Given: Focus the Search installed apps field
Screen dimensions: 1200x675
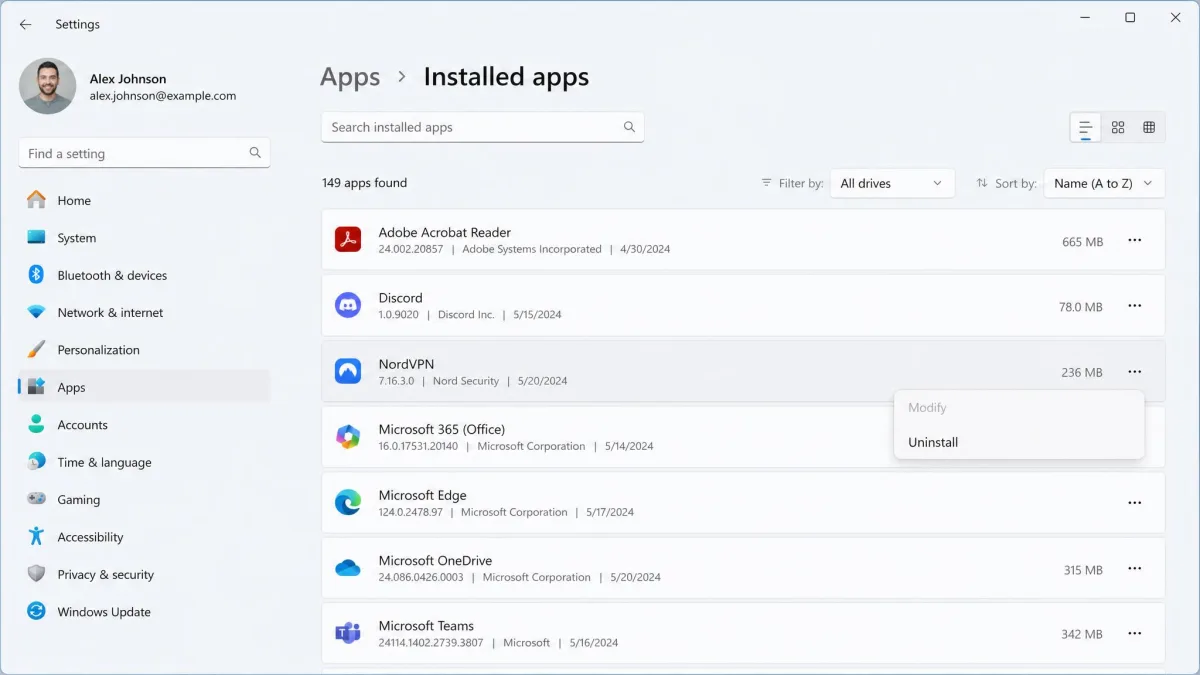Looking at the screenshot, I should 483,127.
